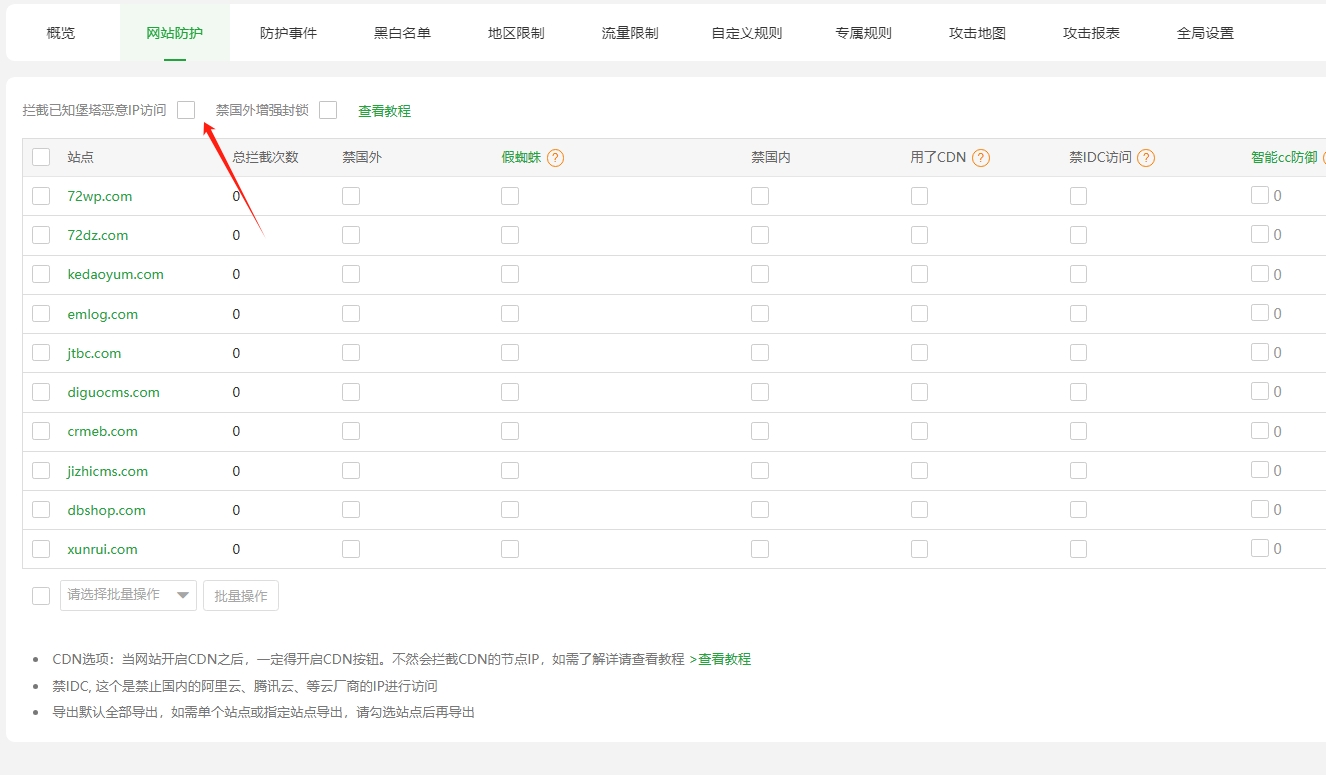The height and width of the screenshot is (775, 1326).
Task: Open help icon next to 用了CDN
Action: pos(981,158)
